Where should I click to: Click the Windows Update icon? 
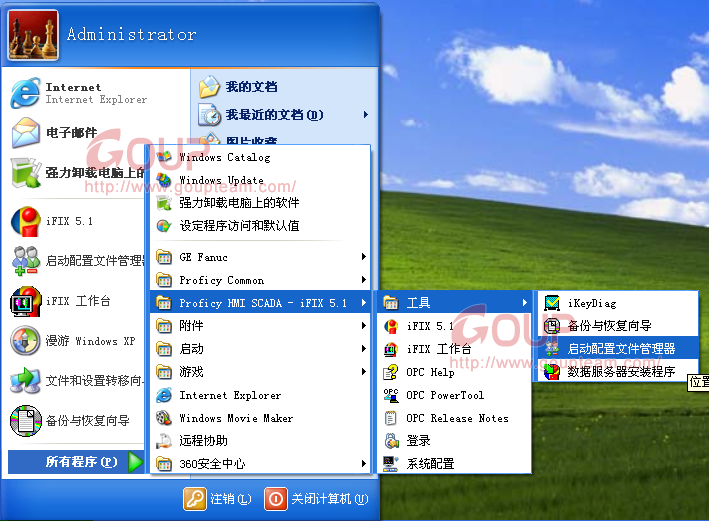click(x=164, y=180)
